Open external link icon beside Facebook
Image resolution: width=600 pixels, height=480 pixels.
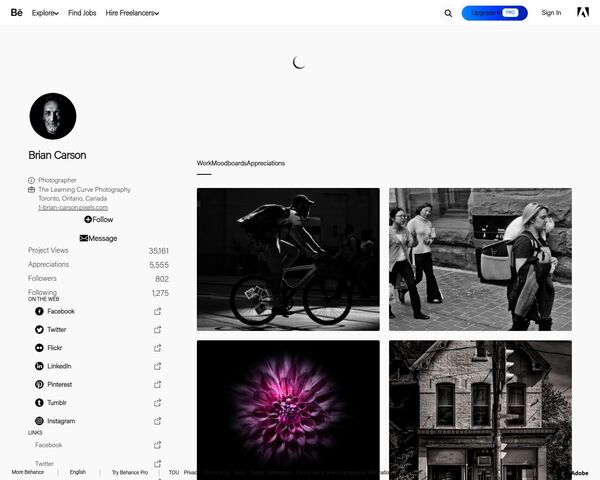click(157, 311)
